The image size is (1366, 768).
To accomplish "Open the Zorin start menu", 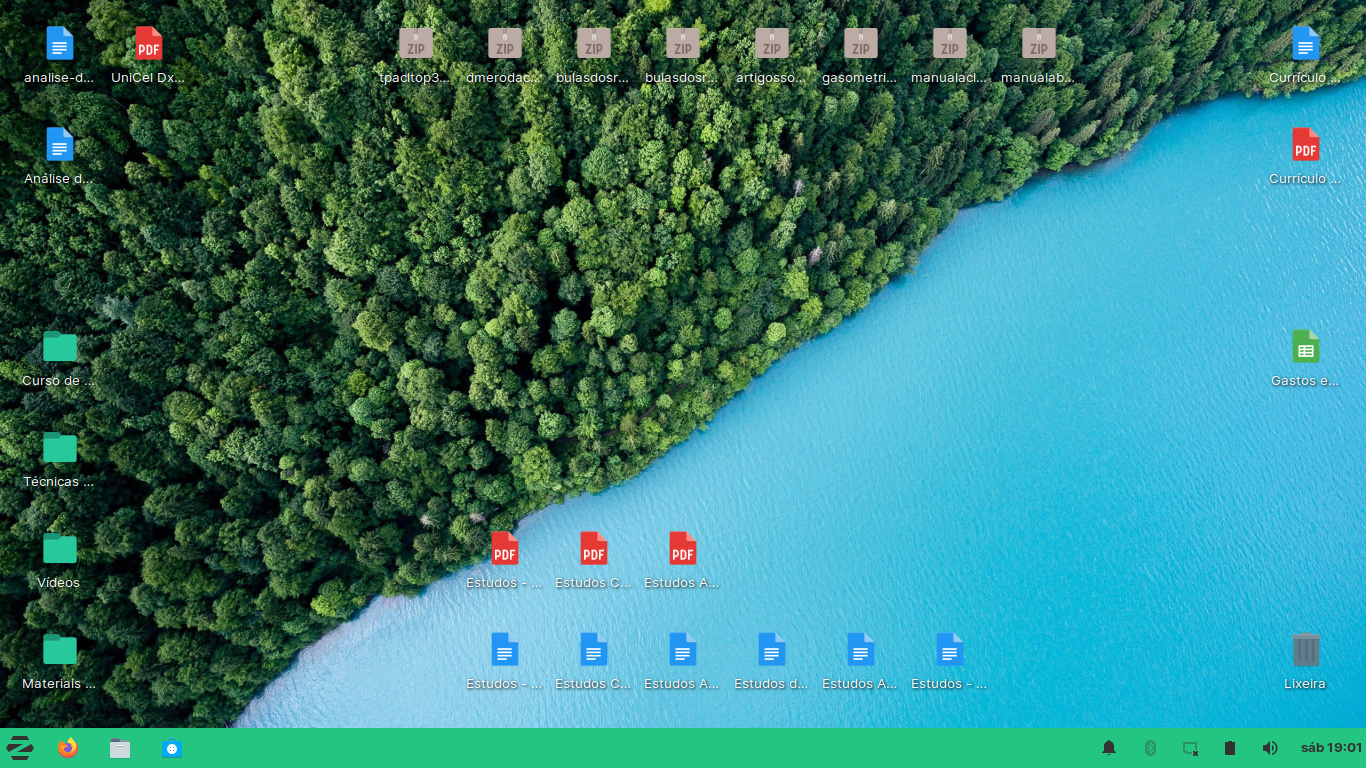I will (x=20, y=748).
